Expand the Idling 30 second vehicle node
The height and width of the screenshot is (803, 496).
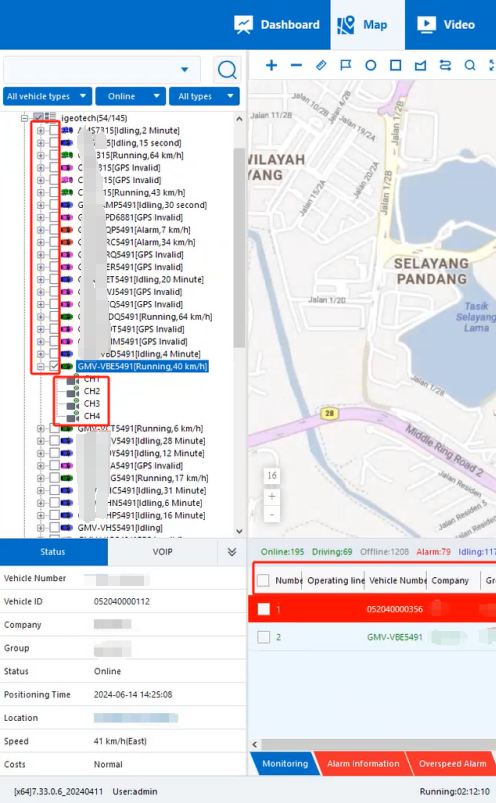(40, 205)
